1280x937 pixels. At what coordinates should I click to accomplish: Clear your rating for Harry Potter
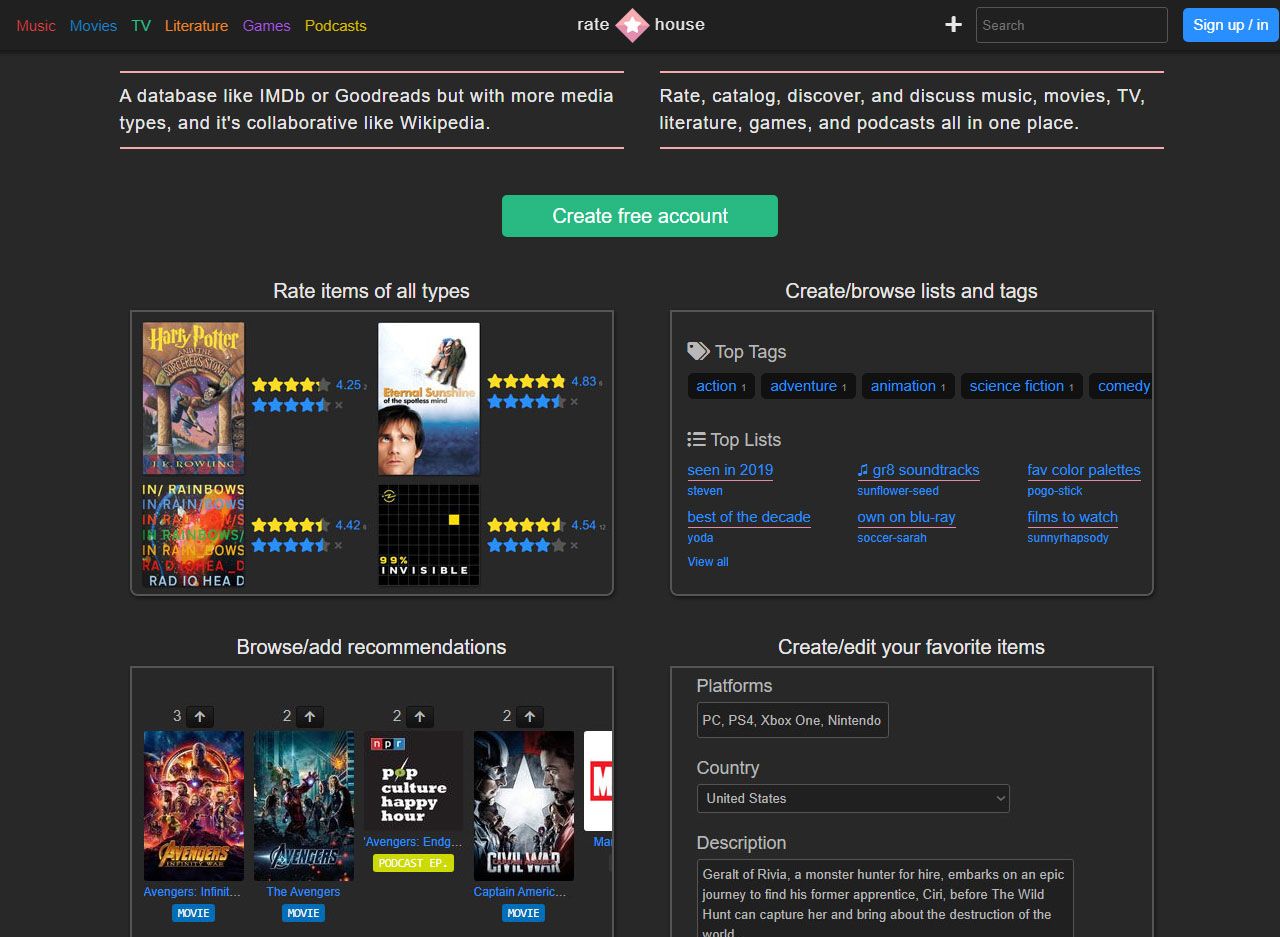click(338, 406)
